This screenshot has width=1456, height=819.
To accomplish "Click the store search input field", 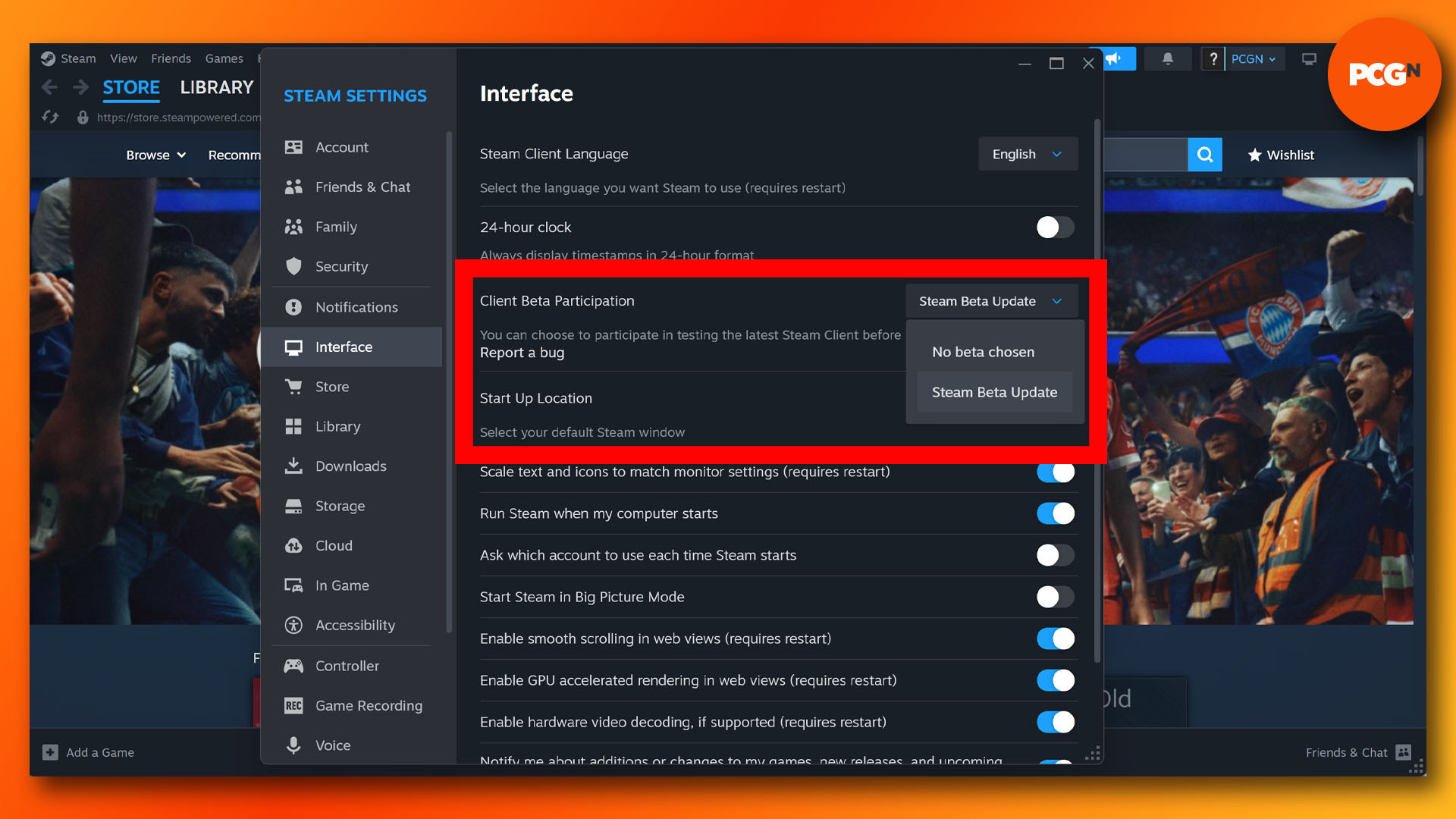I will click(x=1146, y=155).
